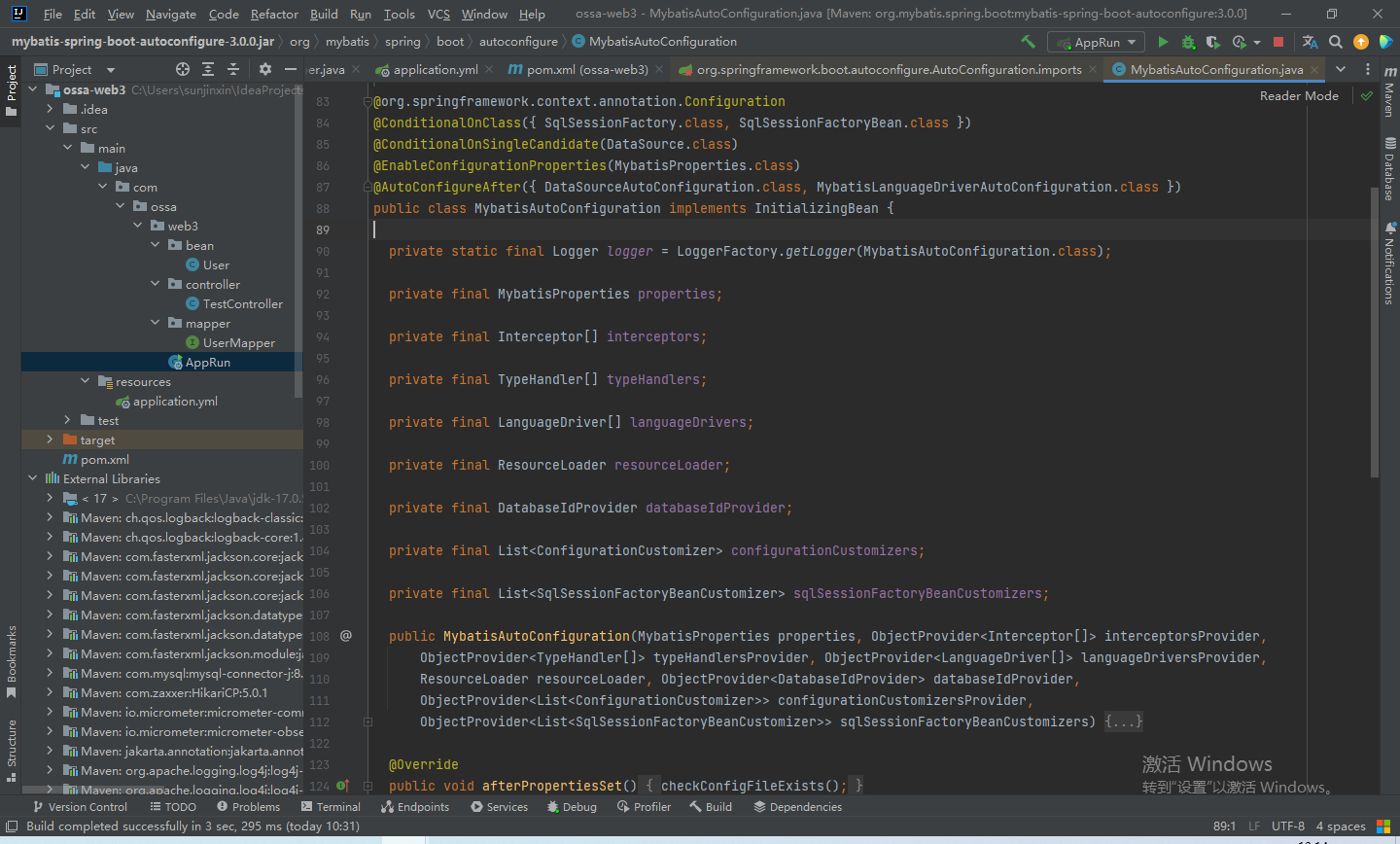Image resolution: width=1400 pixels, height=844 pixels.
Task: Open the Notifications side panel
Action: tap(1389, 264)
